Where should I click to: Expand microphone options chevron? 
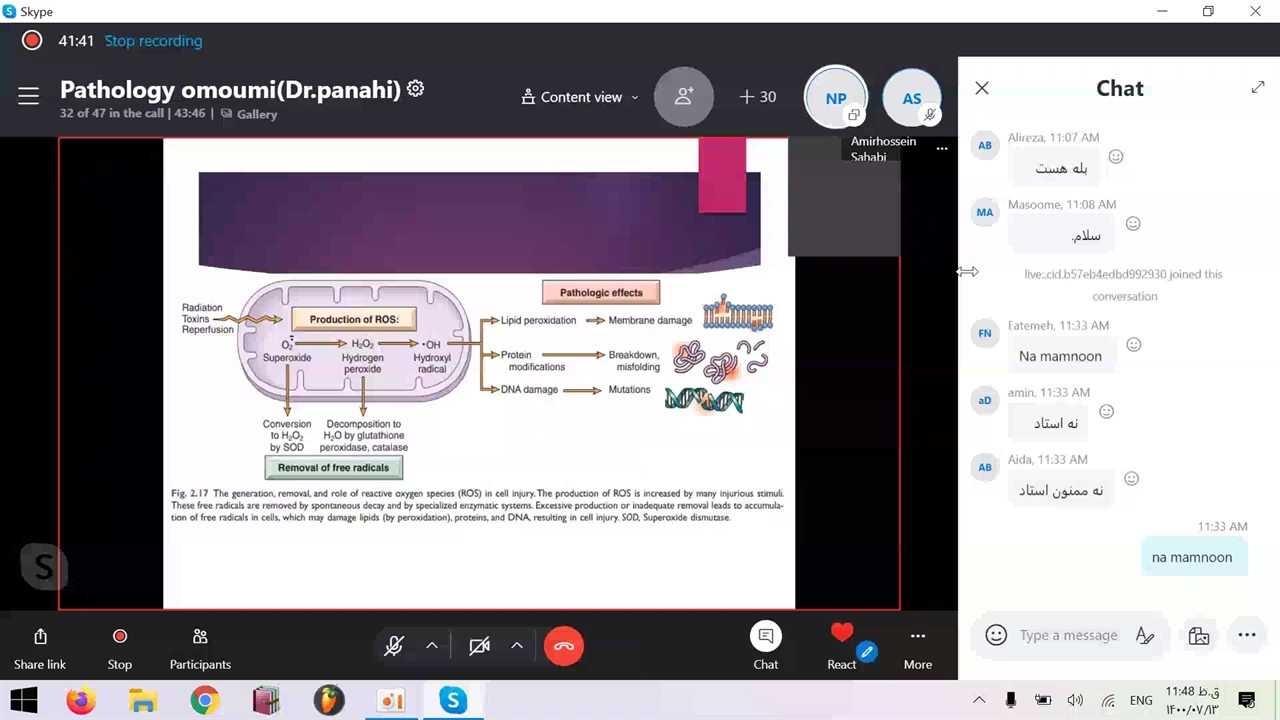pyautogui.click(x=432, y=646)
